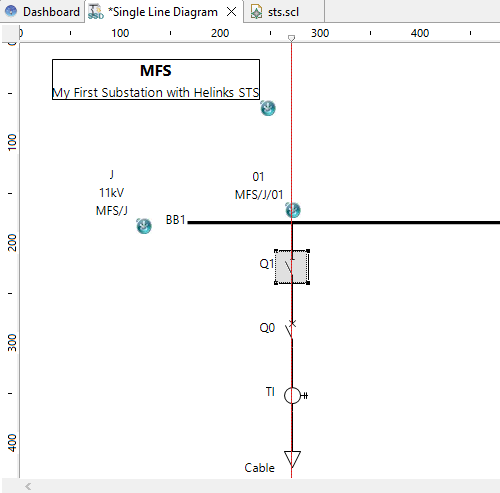Click the MFS/J/01 bay label

click(x=259, y=195)
